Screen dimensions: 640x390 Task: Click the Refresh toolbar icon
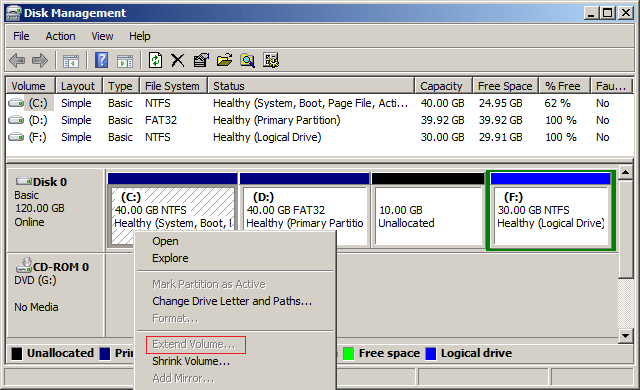[155, 60]
